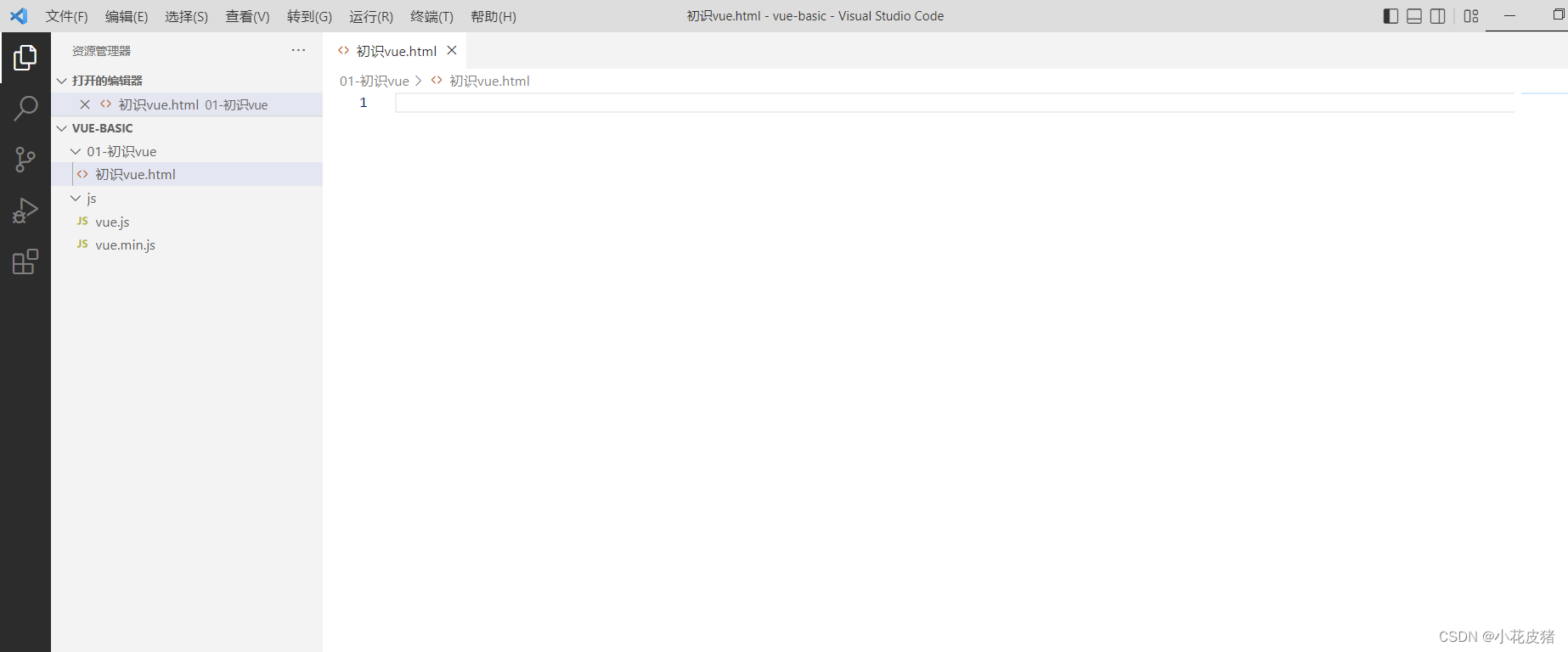
Task: Select 初识vue.html entry in open editors
Action: pos(187,104)
